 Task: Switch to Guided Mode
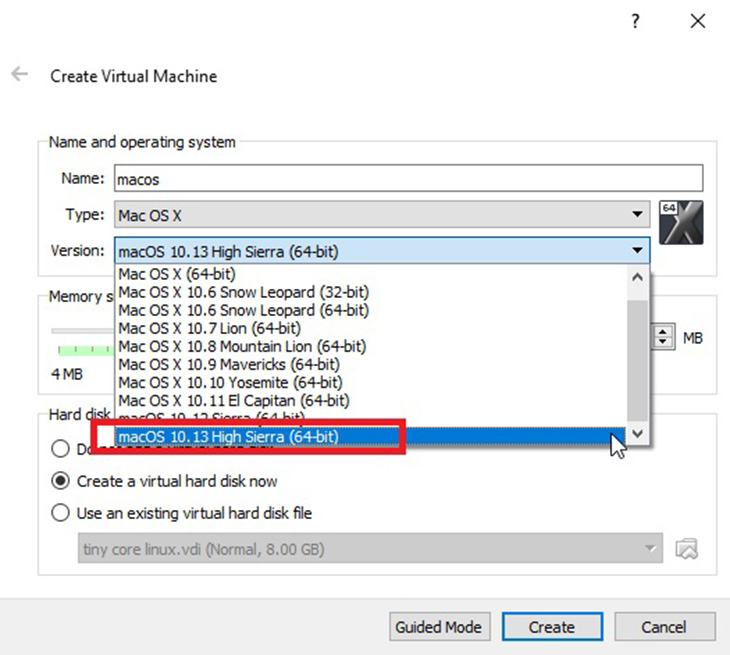coord(439,627)
